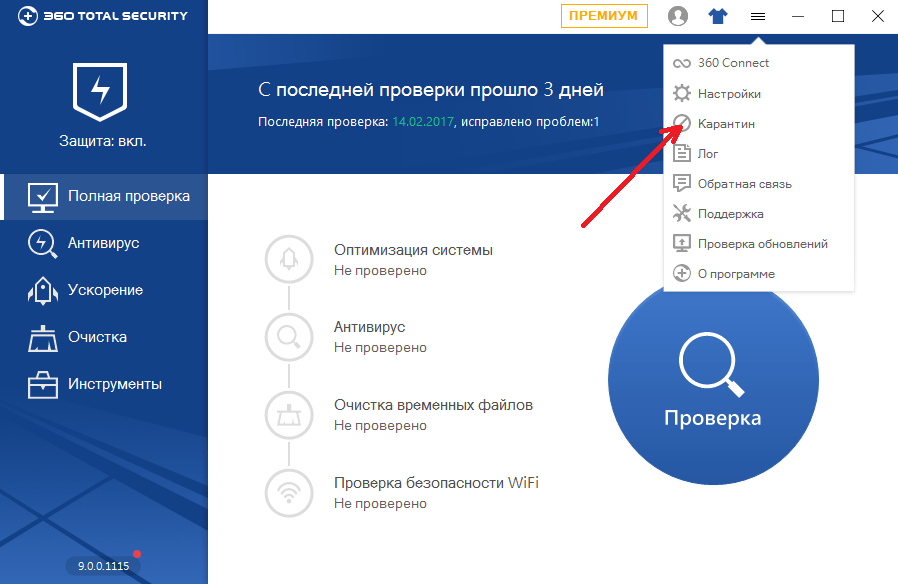898x584 pixels.
Task: Choose Обратная связь menu item
Action: [759, 184]
